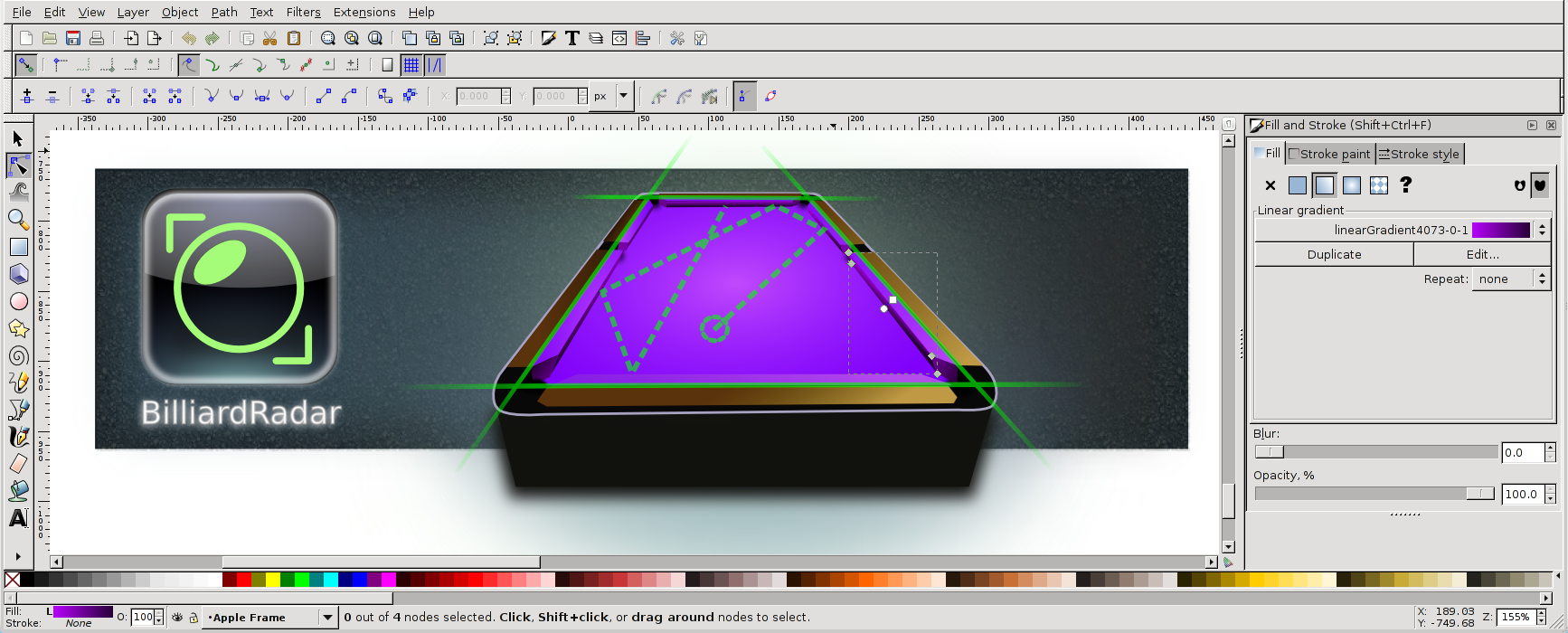Pick the Star and polygon tool
This screenshot has height=633, width=1568.
[x=18, y=328]
